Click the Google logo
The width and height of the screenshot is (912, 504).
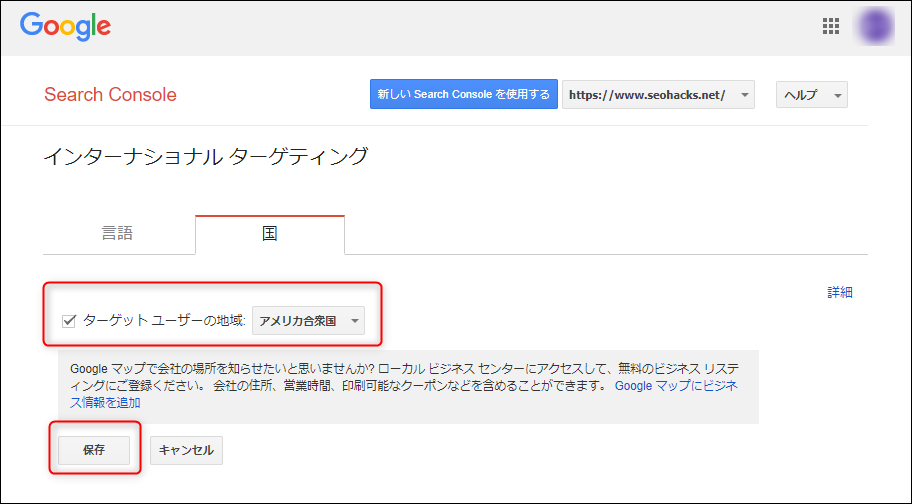pos(65,27)
